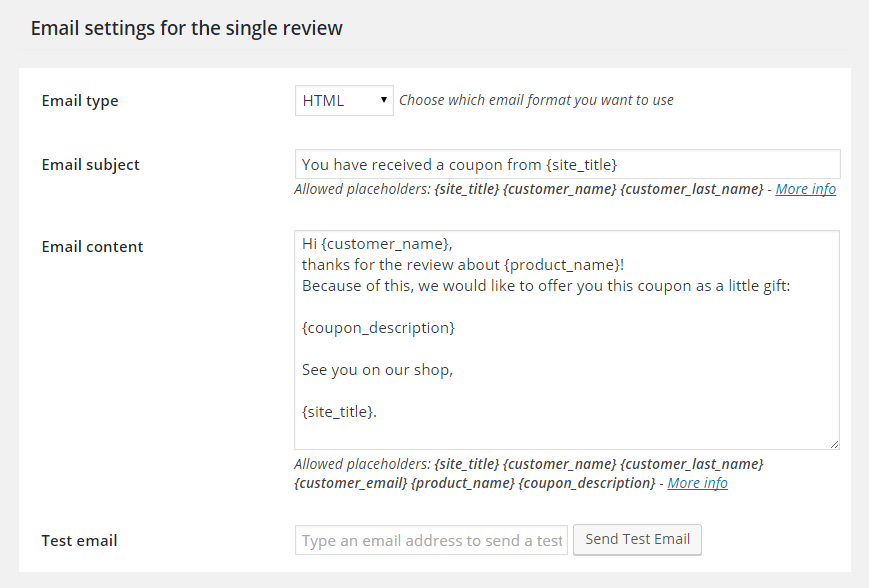Open More info link after {coupon_description} hint

pyautogui.click(x=697, y=483)
